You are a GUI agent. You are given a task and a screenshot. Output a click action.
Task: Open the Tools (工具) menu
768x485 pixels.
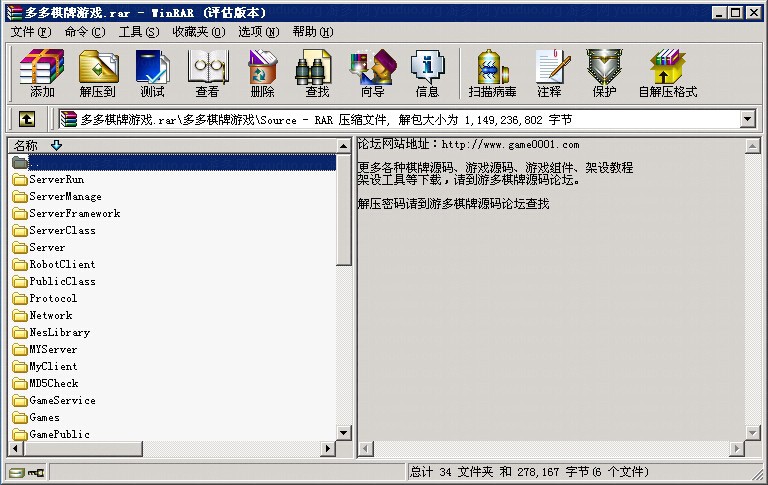coord(138,32)
